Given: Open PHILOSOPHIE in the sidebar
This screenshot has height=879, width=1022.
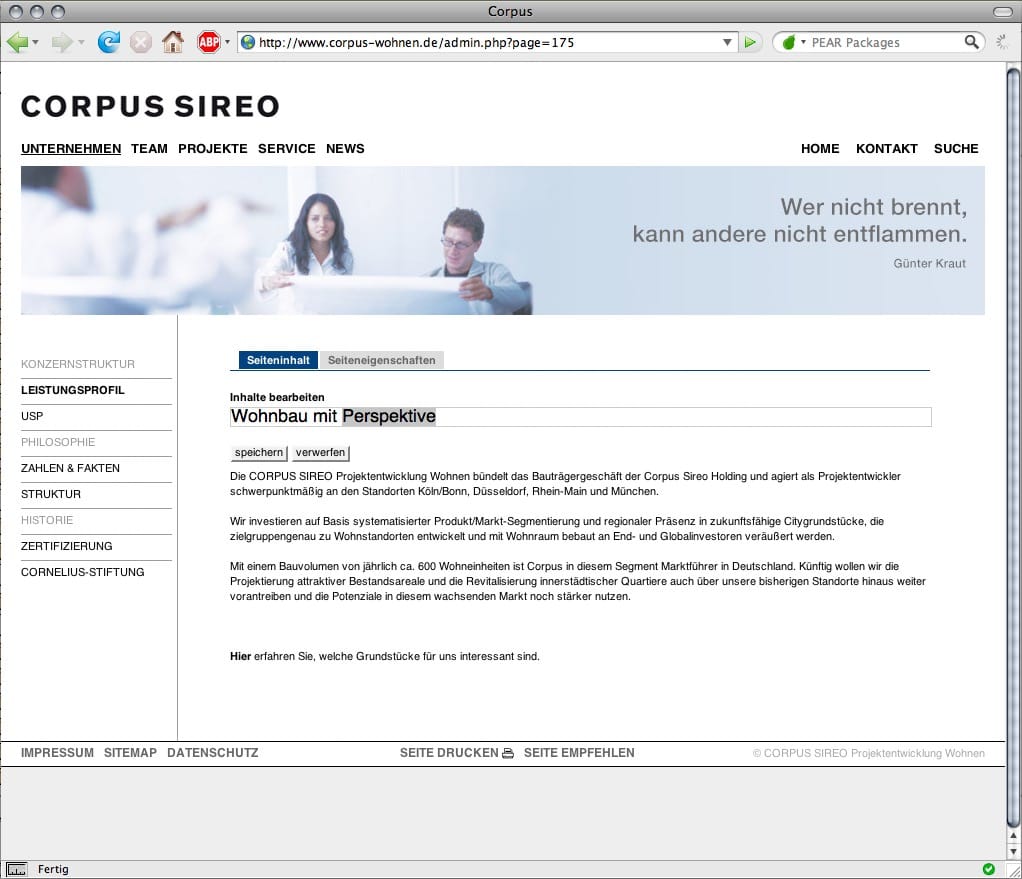Looking at the screenshot, I should tap(58, 442).
